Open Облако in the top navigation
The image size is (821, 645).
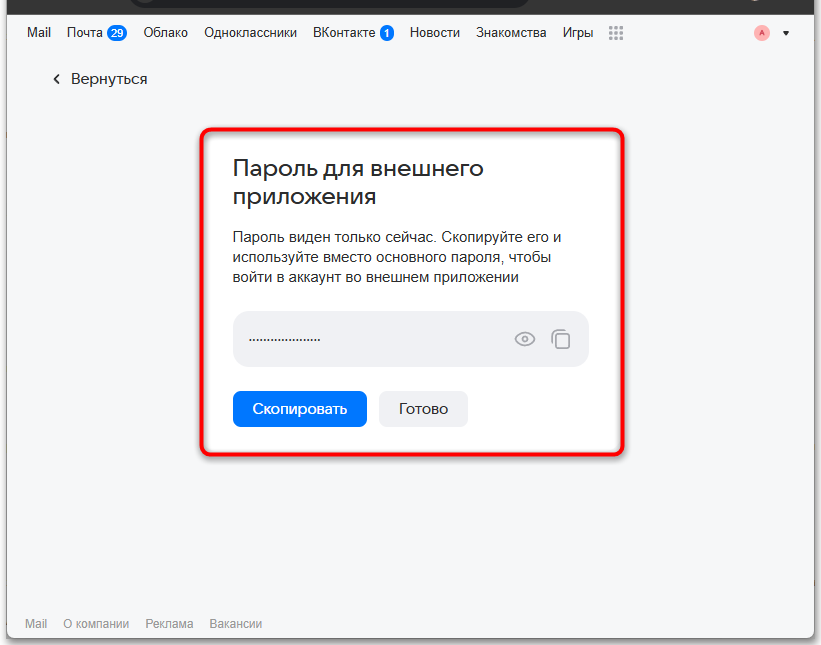[x=165, y=32]
